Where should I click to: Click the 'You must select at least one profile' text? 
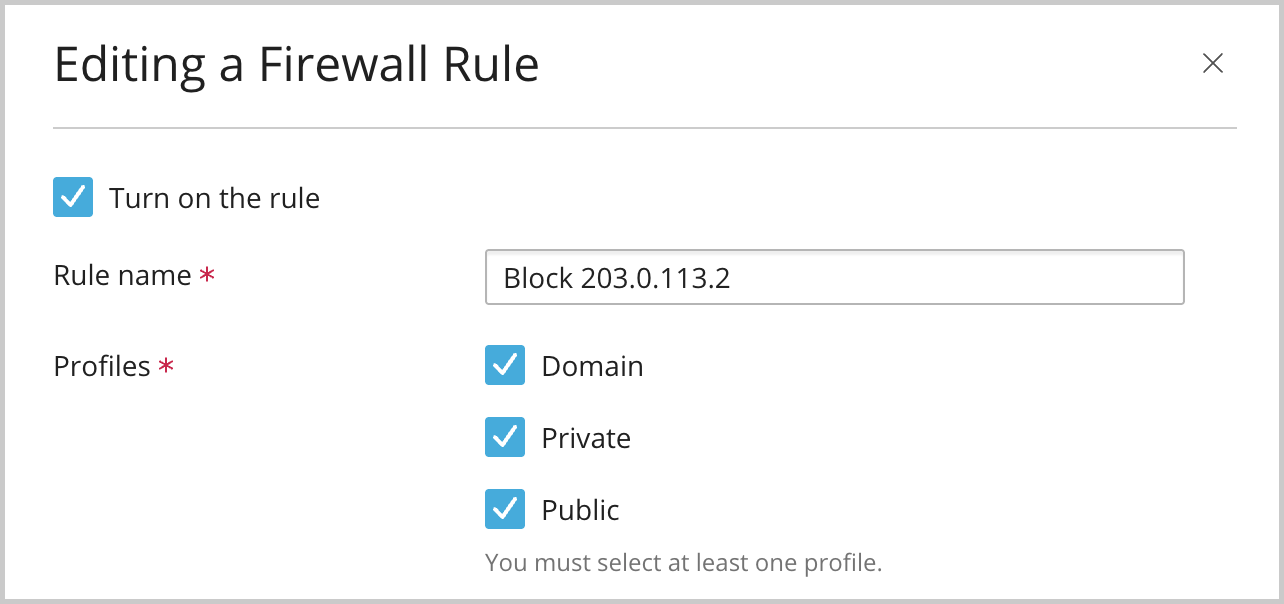coord(683,562)
